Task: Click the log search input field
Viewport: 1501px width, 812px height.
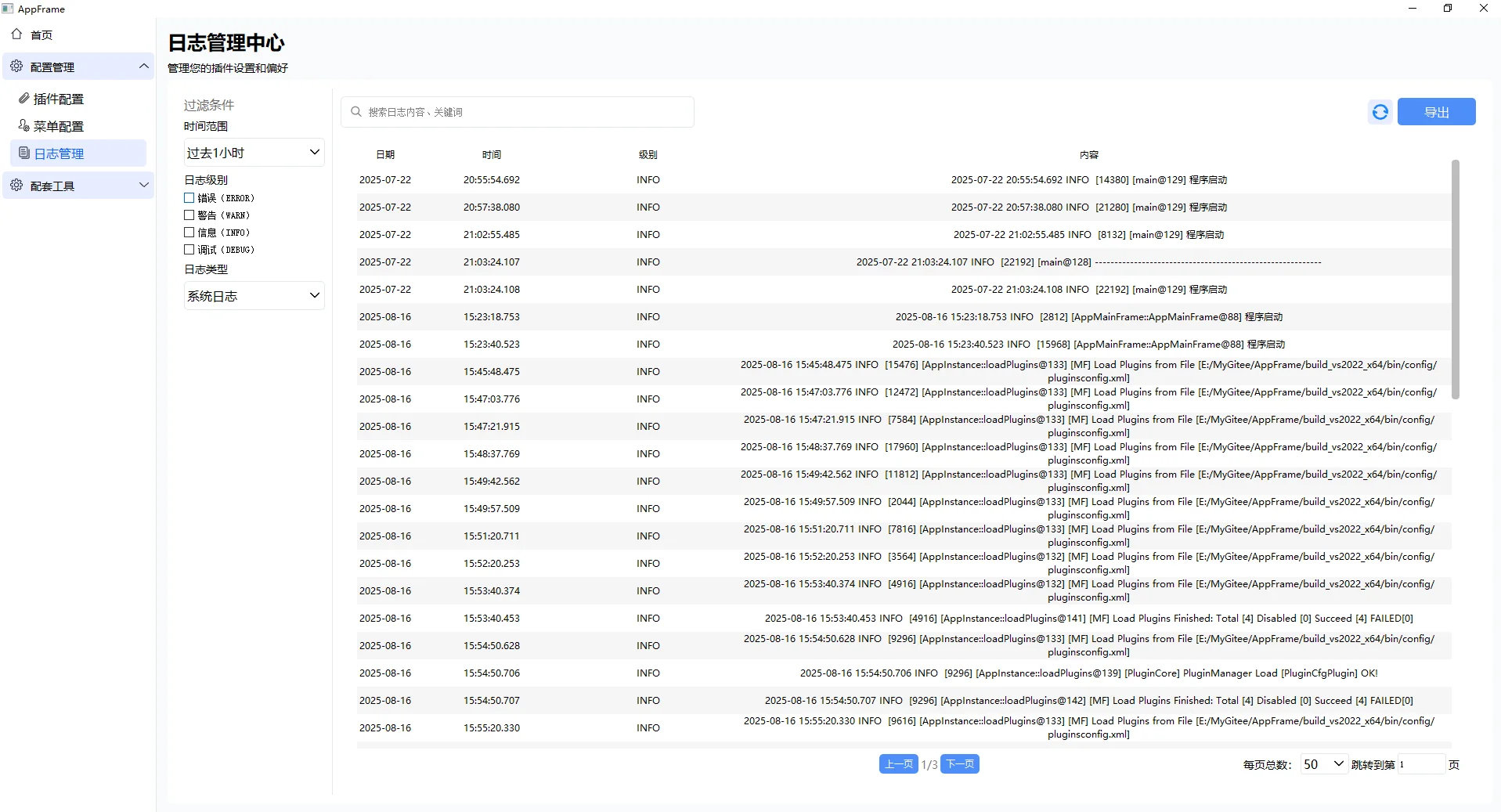Action: (x=518, y=112)
